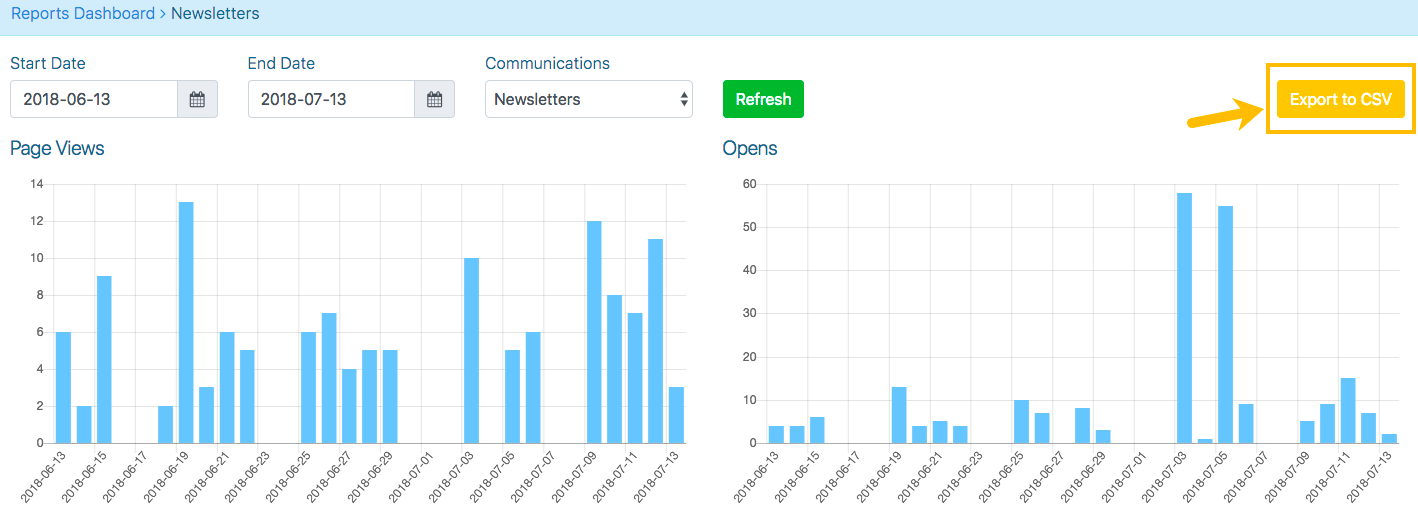Select the Page Views bar for 2018-07-09

pos(594,332)
